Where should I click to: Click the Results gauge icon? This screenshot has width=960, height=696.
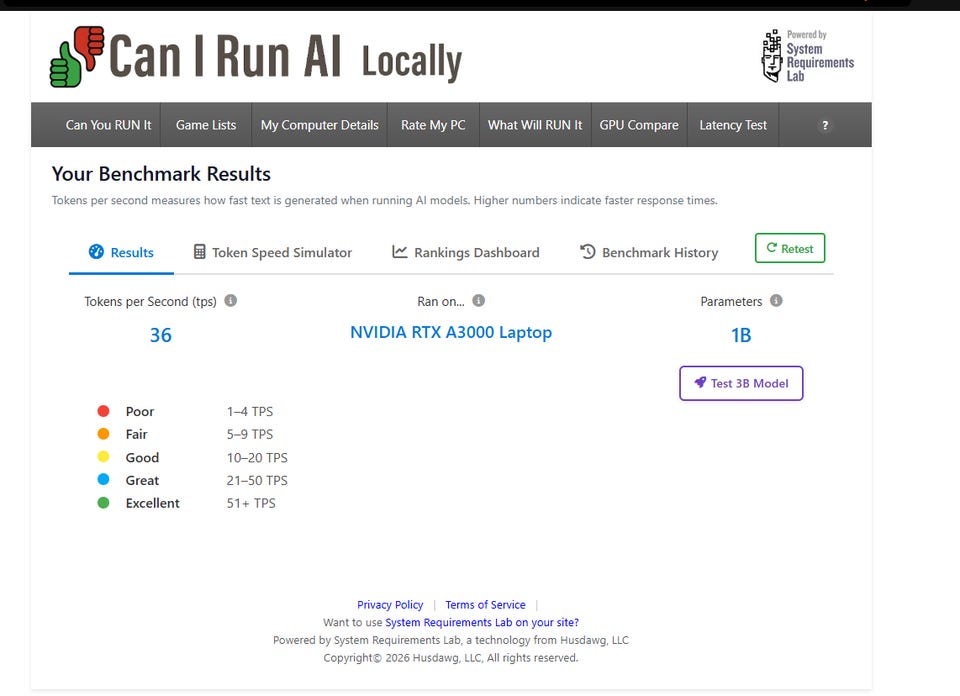(96, 252)
